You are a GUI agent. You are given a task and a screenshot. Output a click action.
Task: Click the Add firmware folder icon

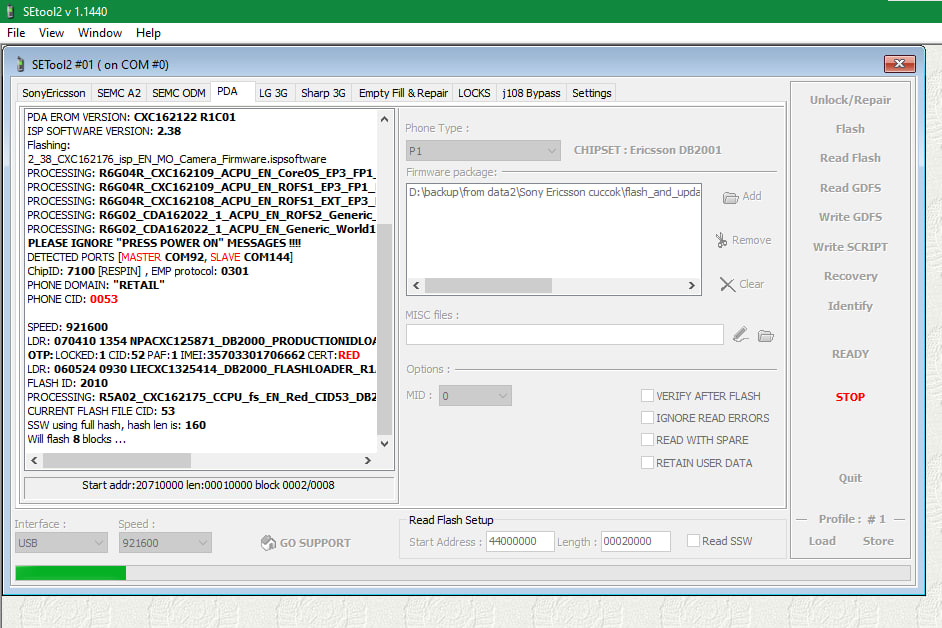[x=730, y=197]
